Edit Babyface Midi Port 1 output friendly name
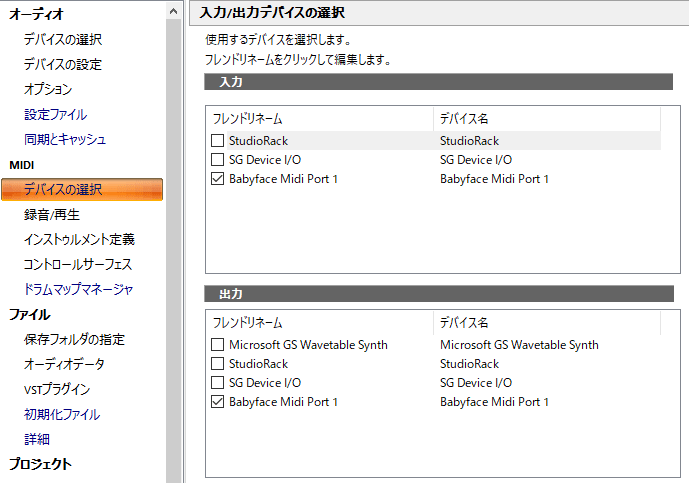This screenshot has height=483, width=689. coord(283,402)
